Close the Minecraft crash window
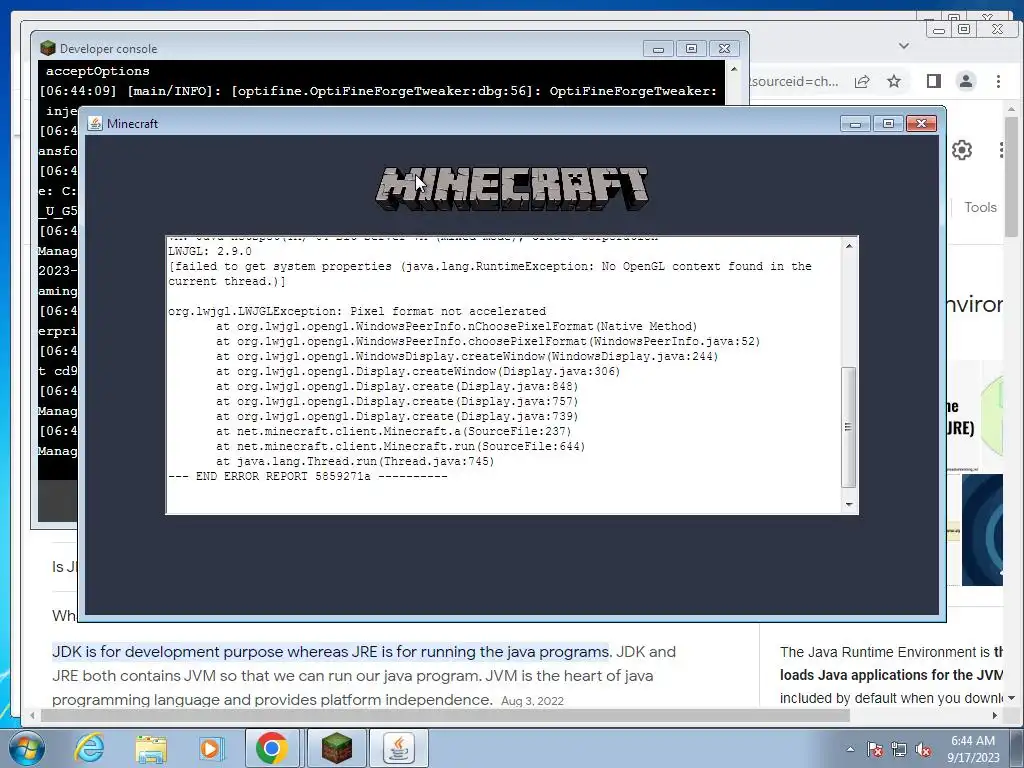This screenshot has height=768, width=1024. pyautogui.click(x=921, y=123)
